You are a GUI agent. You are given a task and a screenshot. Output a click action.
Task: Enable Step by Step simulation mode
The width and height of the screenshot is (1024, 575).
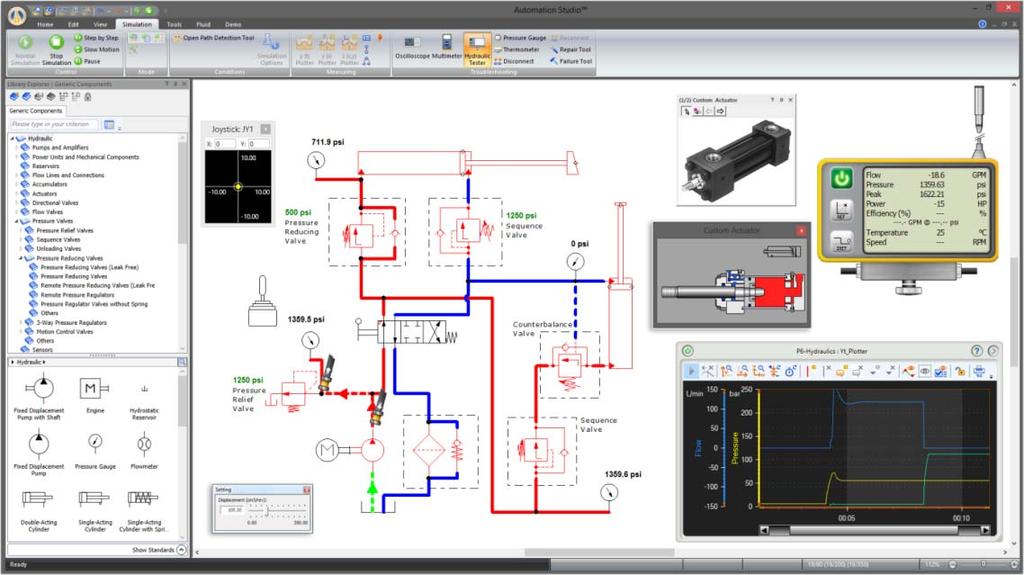pyautogui.click(x=96, y=38)
